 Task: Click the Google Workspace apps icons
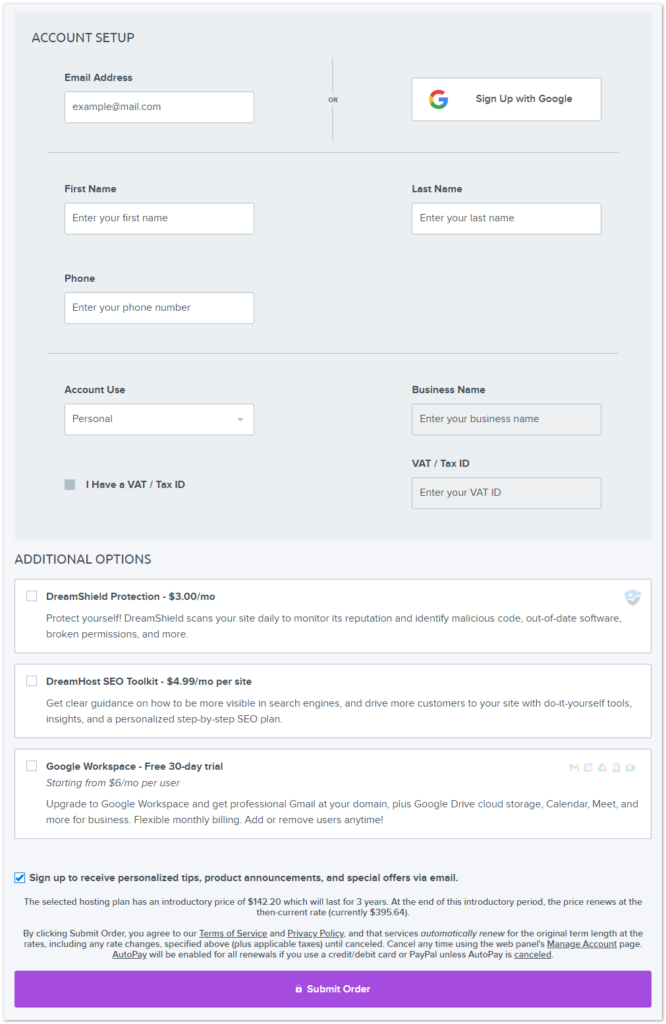point(603,767)
